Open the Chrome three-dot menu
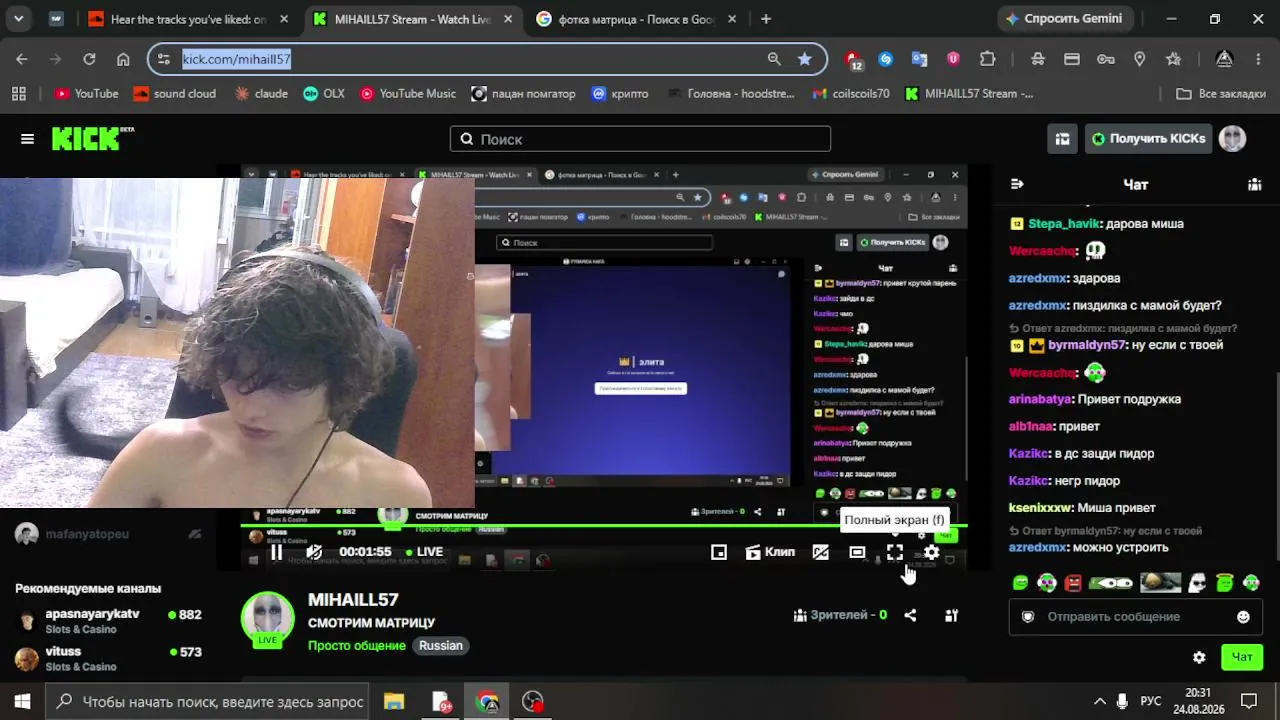Viewport: 1280px width, 720px height. click(1257, 59)
